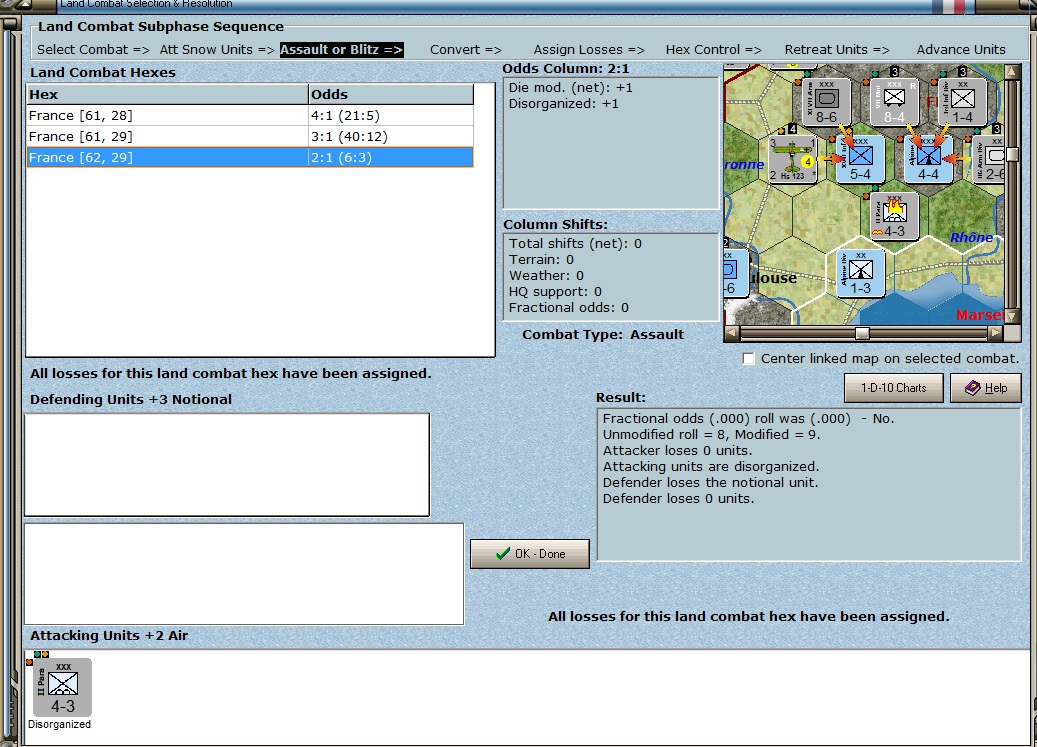
Task: Click the partially visible 2-6 armor division
Action: point(991,159)
